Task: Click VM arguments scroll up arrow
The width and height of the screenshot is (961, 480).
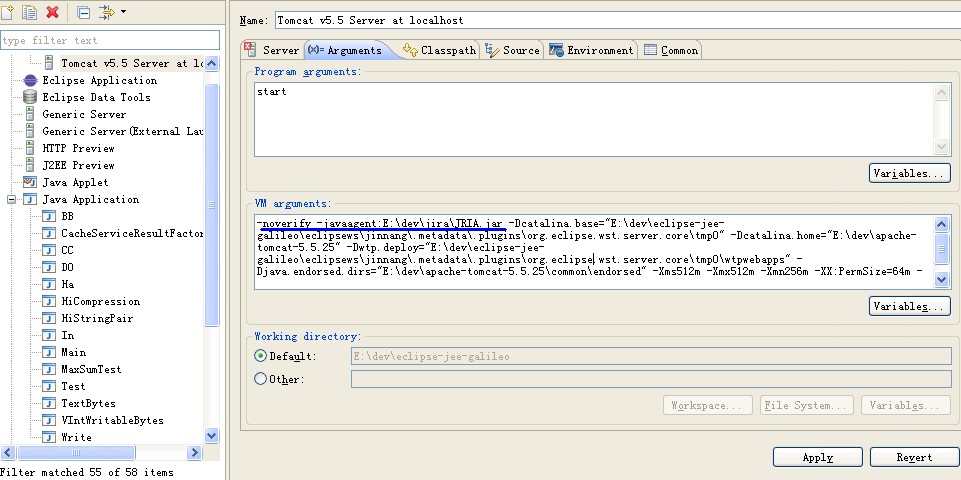Action: click(942, 224)
